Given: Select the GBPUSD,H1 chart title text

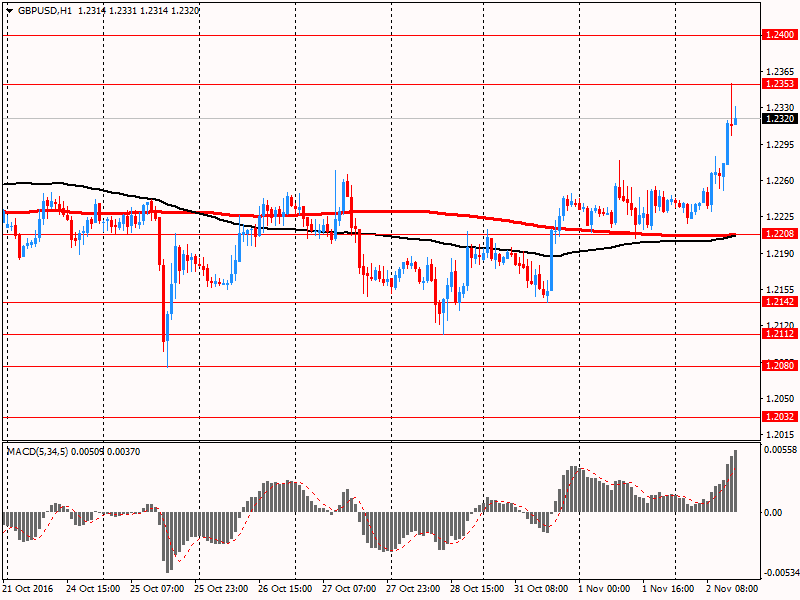Looking at the screenshot, I should [45, 10].
